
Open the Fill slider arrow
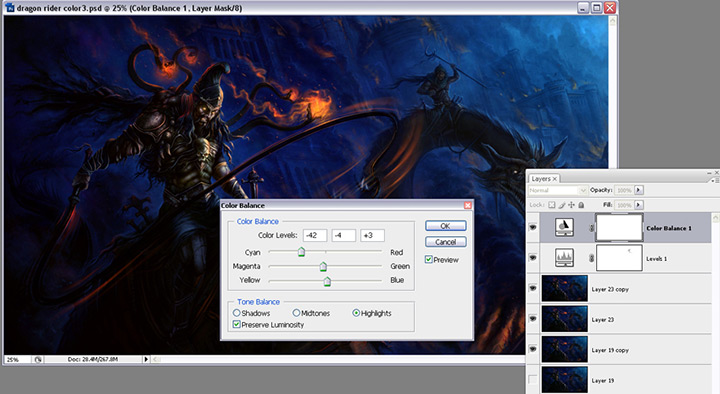tap(639, 205)
